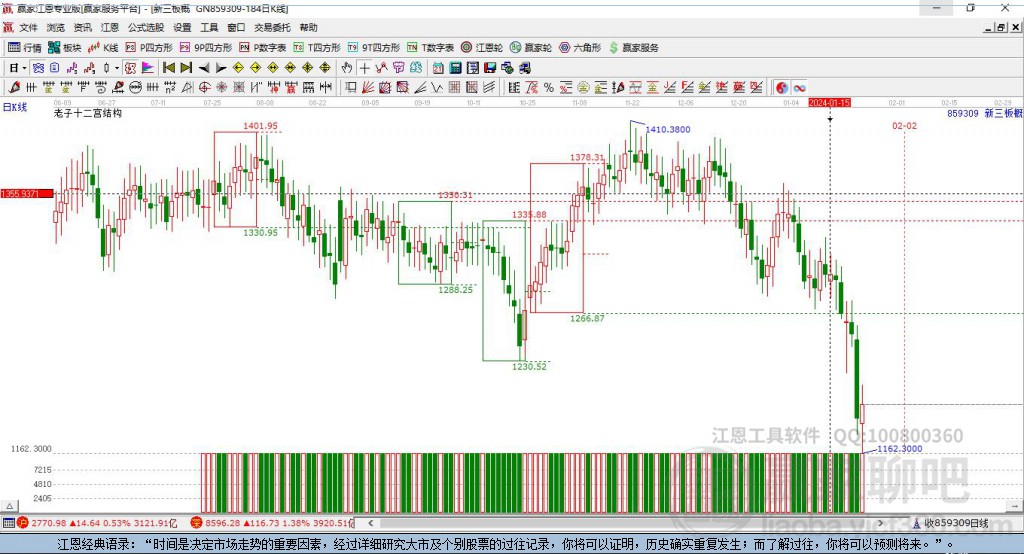Select the pencil drawing tool
The height and width of the screenshot is (554, 1024).
[14, 88]
